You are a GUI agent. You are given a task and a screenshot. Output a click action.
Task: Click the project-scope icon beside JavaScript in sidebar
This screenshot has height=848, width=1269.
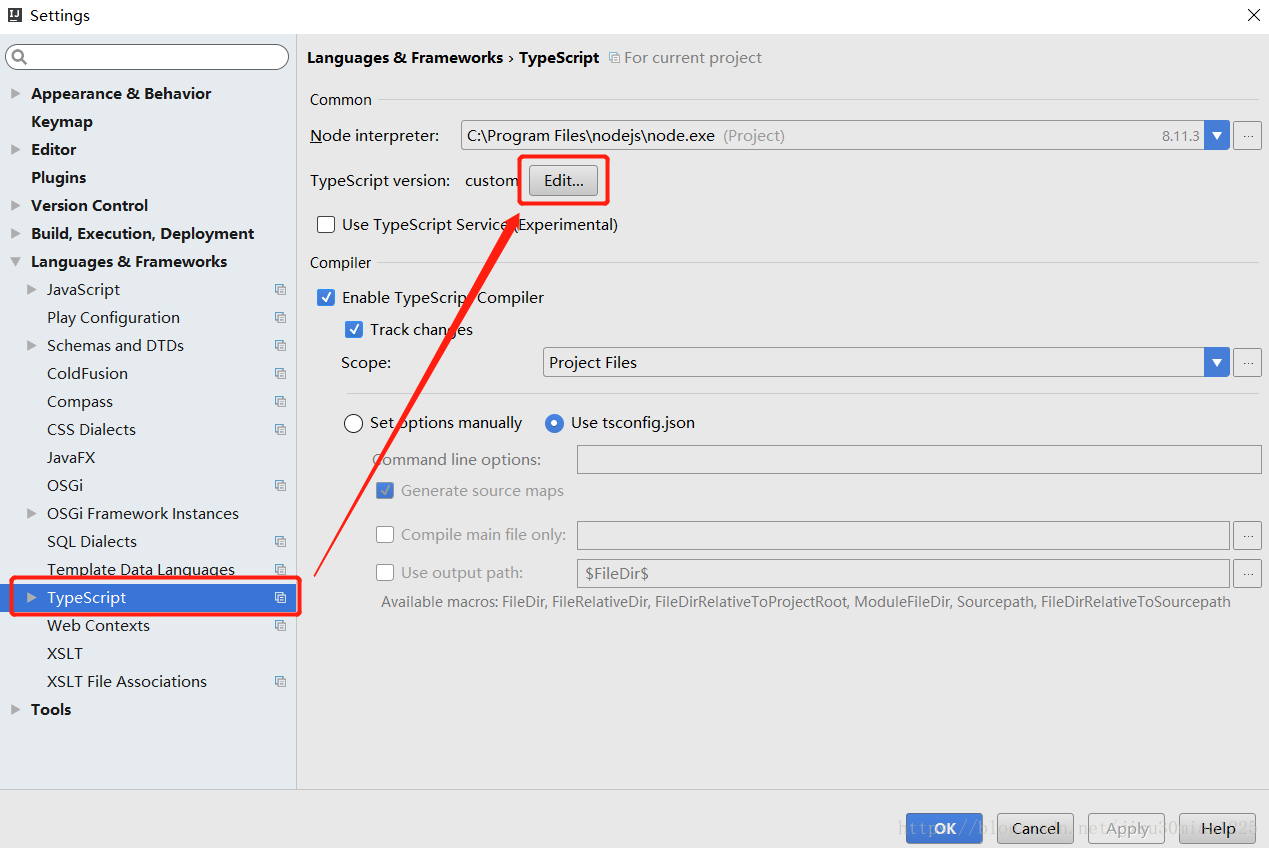click(x=280, y=289)
